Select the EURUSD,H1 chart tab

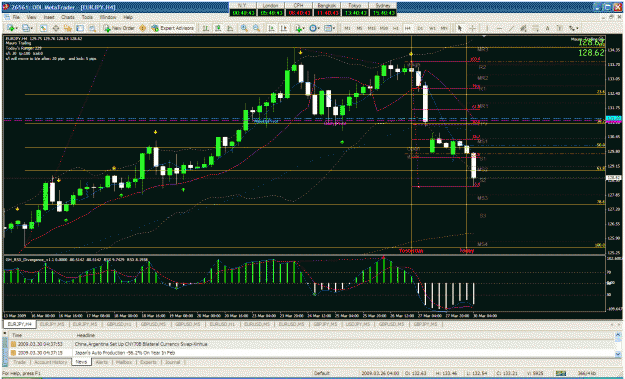point(222,324)
